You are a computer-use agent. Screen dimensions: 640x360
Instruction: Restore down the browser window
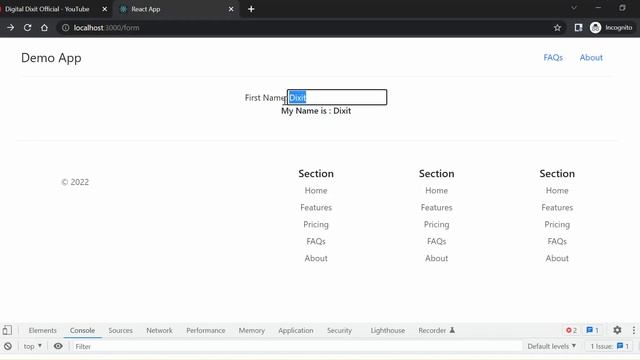click(622, 8)
